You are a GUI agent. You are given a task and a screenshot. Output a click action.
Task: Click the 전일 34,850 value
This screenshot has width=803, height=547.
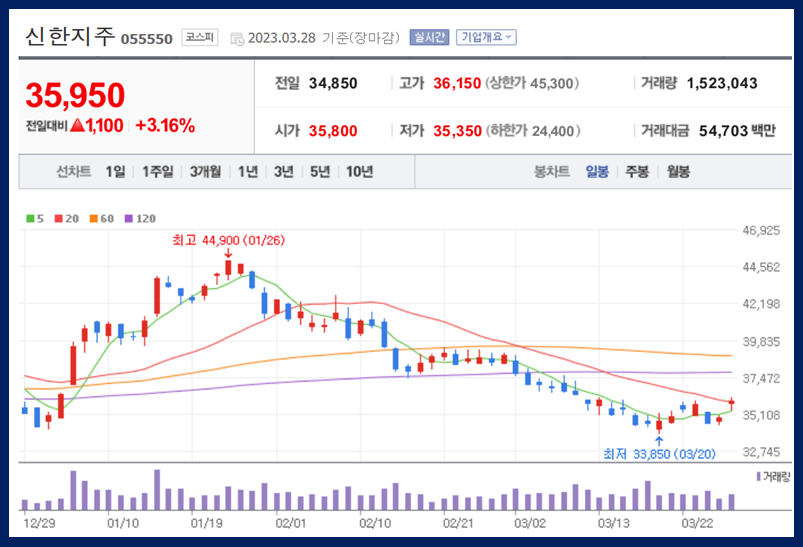pos(333,83)
